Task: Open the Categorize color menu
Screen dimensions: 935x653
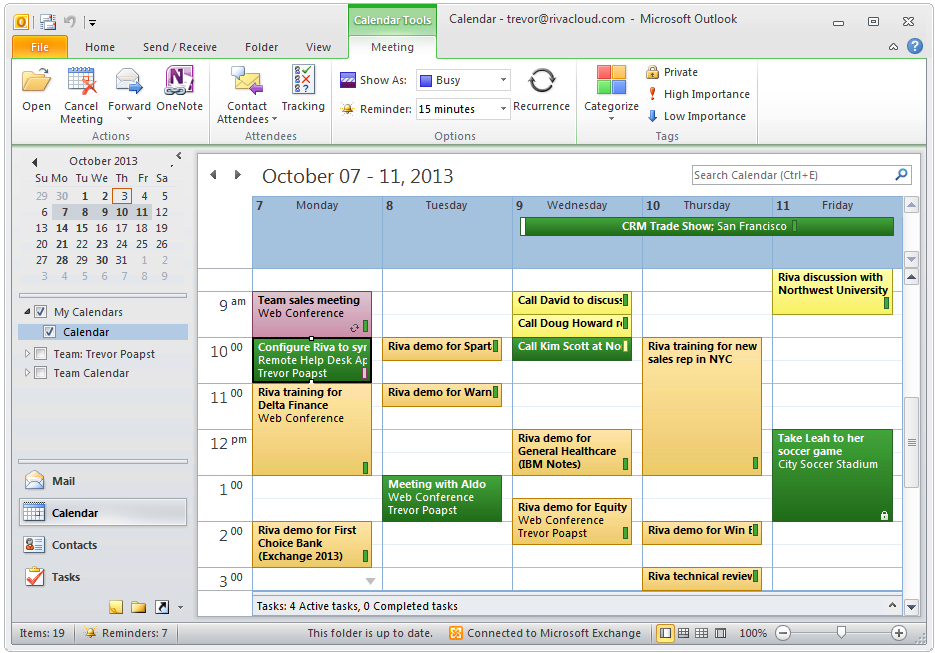Action: point(611,93)
